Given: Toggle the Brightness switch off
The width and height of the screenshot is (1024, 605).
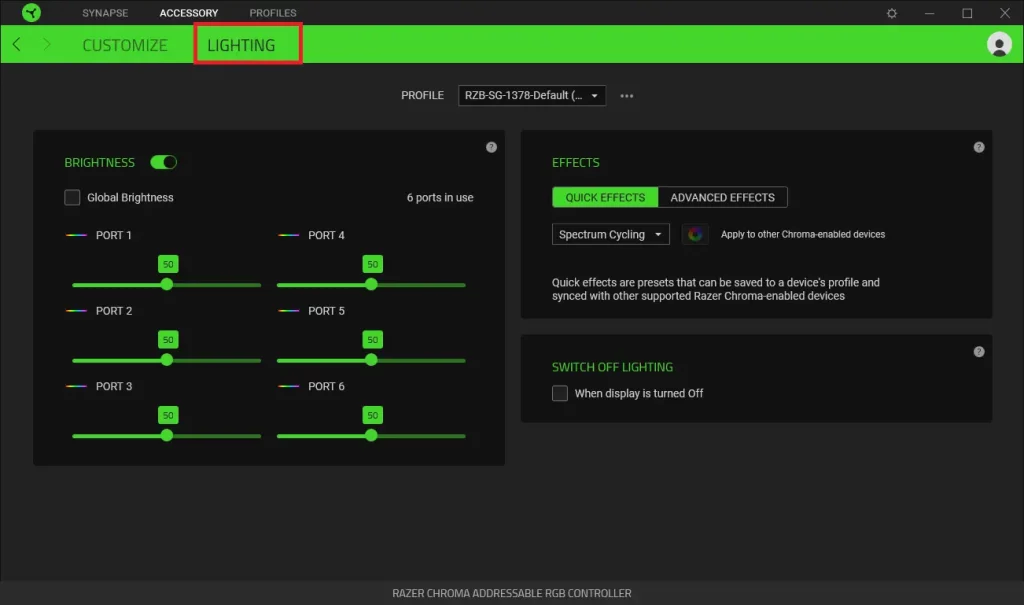Looking at the screenshot, I should [x=163, y=162].
